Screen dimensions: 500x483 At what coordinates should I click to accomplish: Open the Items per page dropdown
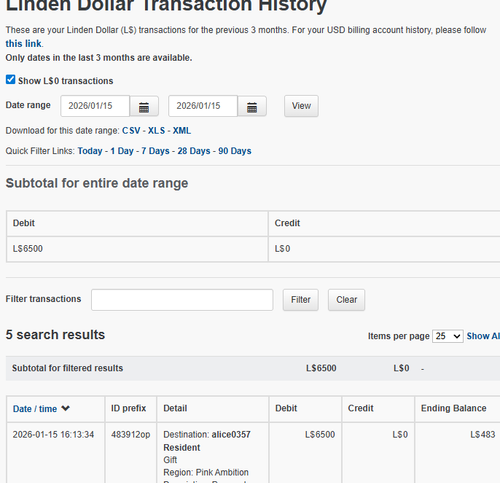point(447,336)
